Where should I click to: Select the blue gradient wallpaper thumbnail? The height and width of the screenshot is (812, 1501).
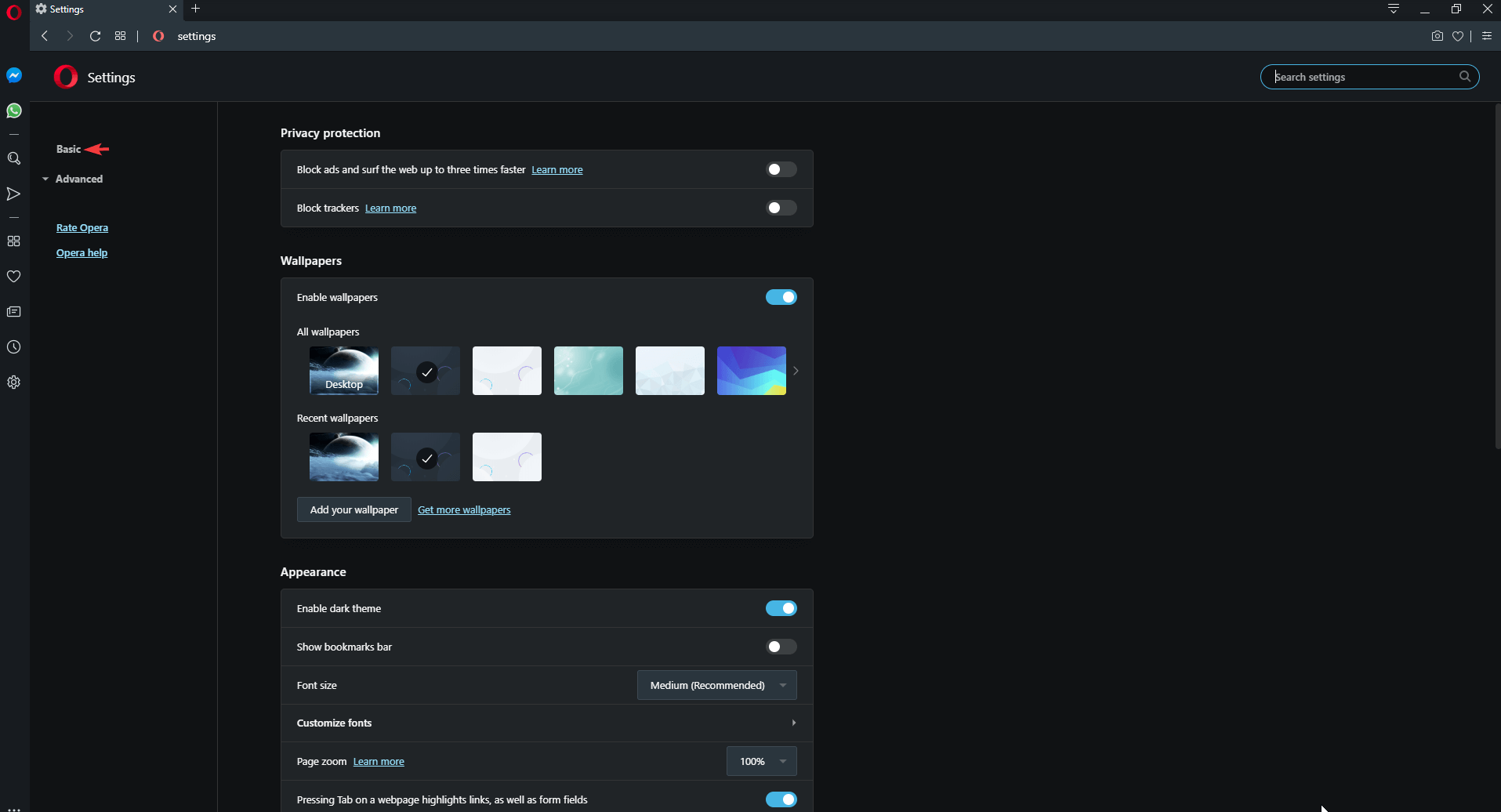(751, 370)
